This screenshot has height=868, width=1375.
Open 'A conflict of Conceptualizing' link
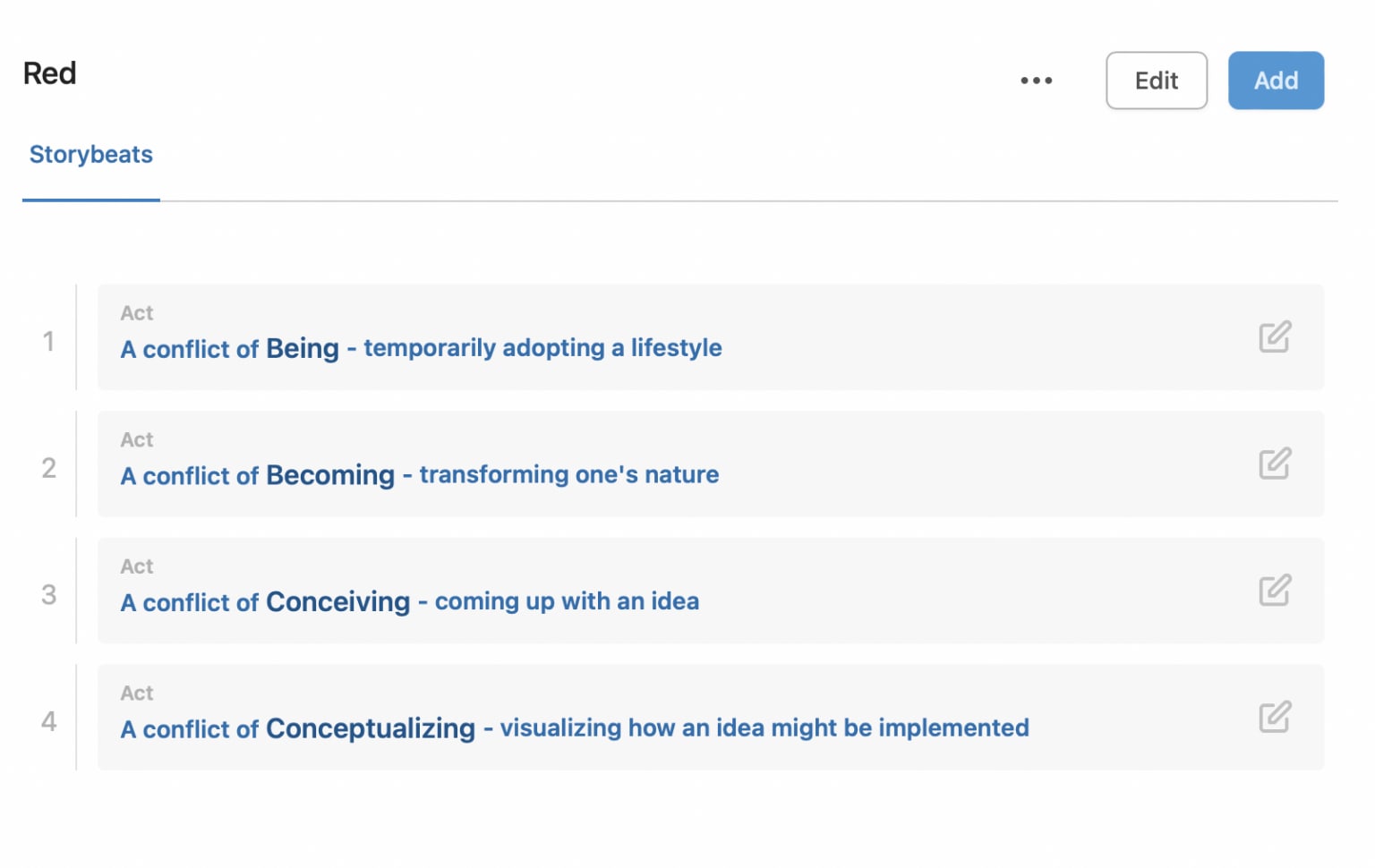(298, 728)
